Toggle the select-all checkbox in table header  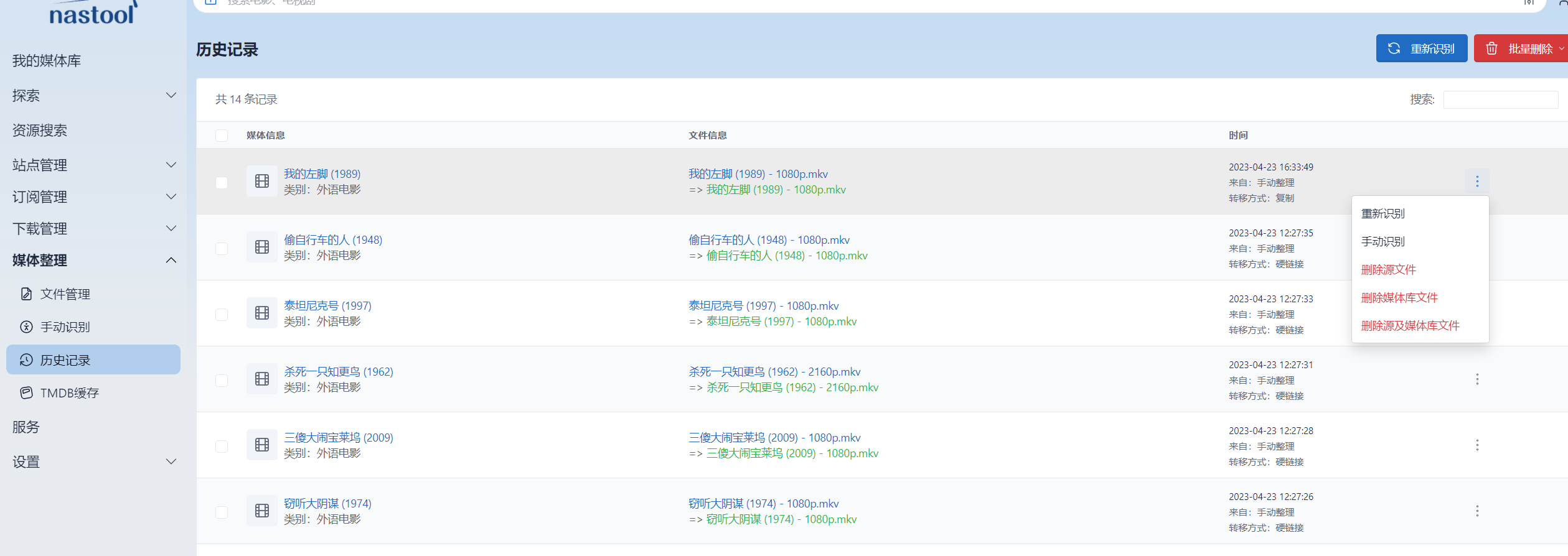click(x=222, y=136)
